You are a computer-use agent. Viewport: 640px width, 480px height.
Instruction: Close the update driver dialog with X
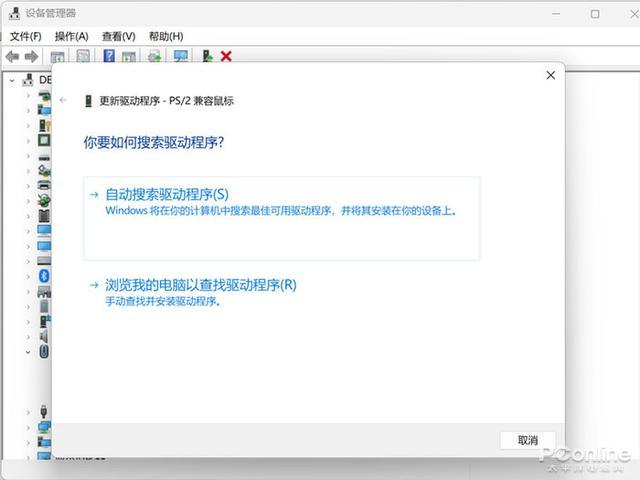point(551,75)
